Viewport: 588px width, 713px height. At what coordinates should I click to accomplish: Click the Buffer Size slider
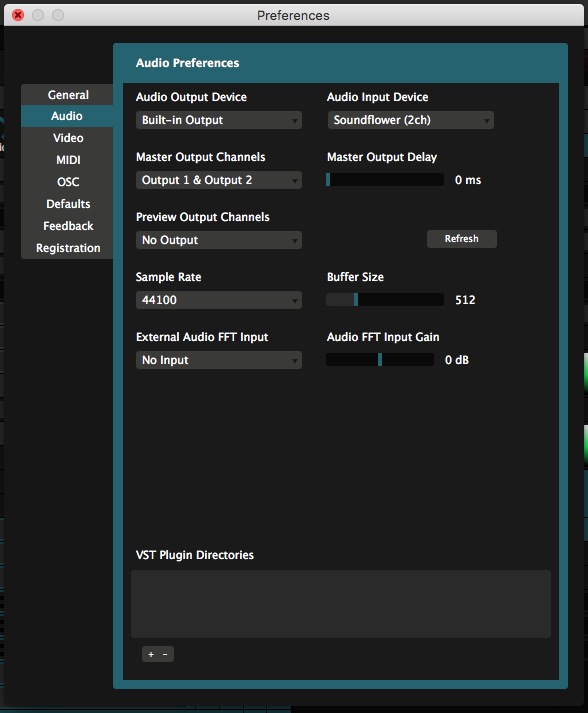385,300
